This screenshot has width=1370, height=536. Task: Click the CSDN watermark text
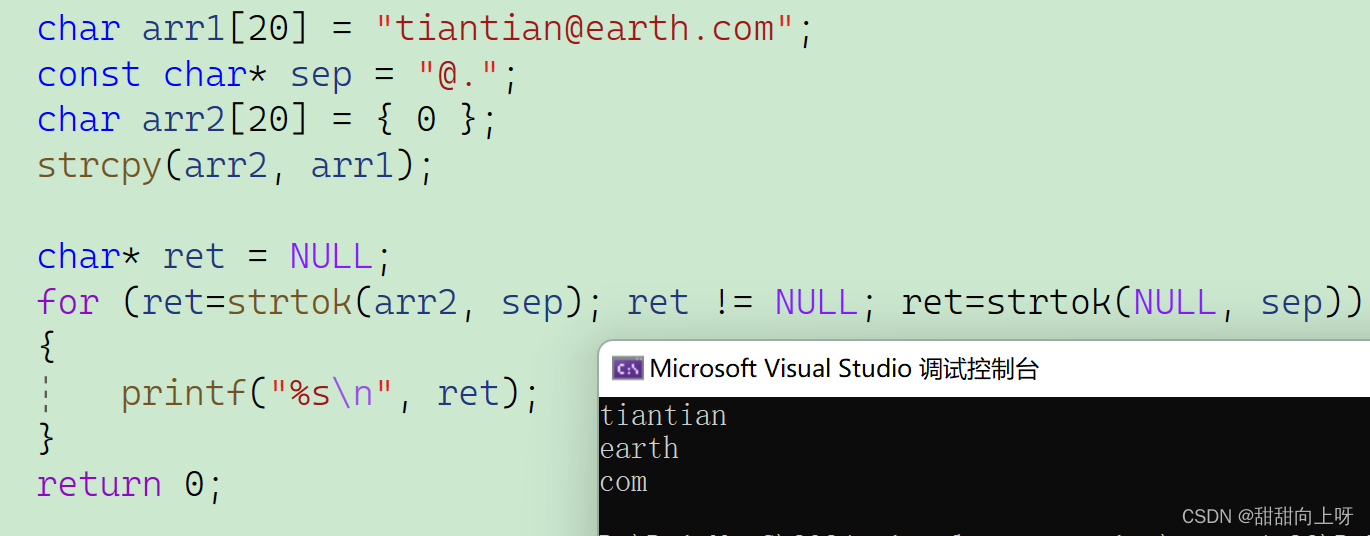point(1266,516)
